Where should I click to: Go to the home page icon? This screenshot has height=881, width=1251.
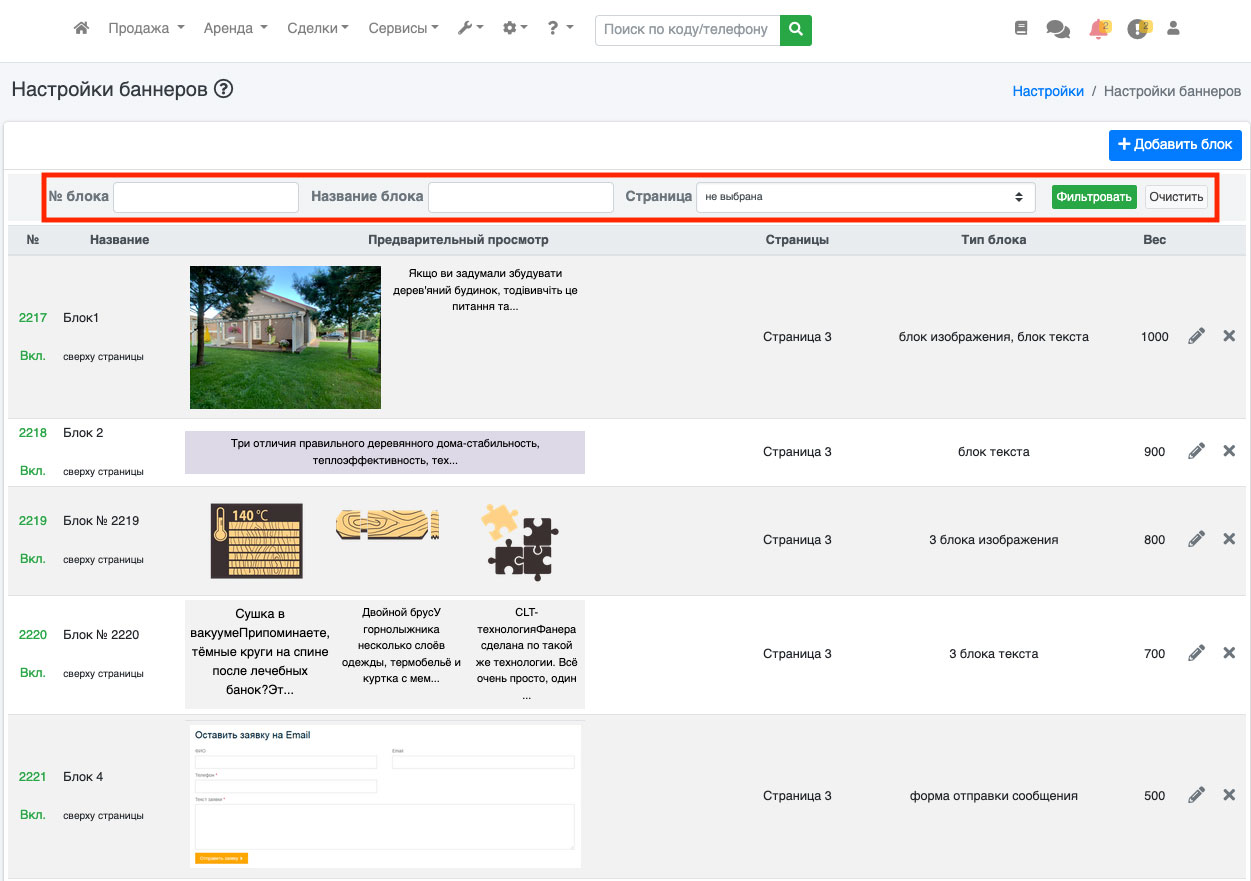coord(82,29)
